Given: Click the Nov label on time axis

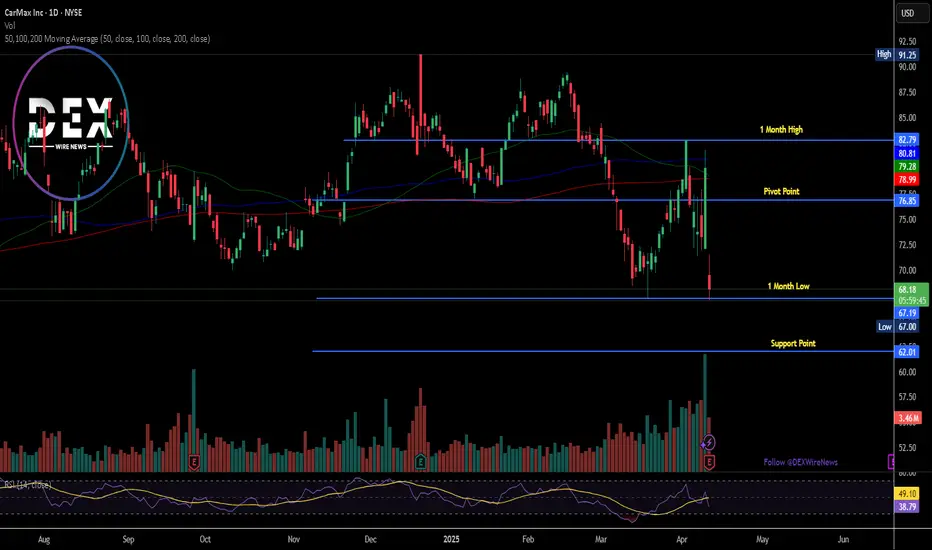Looking at the screenshot, I should [294, 539].
